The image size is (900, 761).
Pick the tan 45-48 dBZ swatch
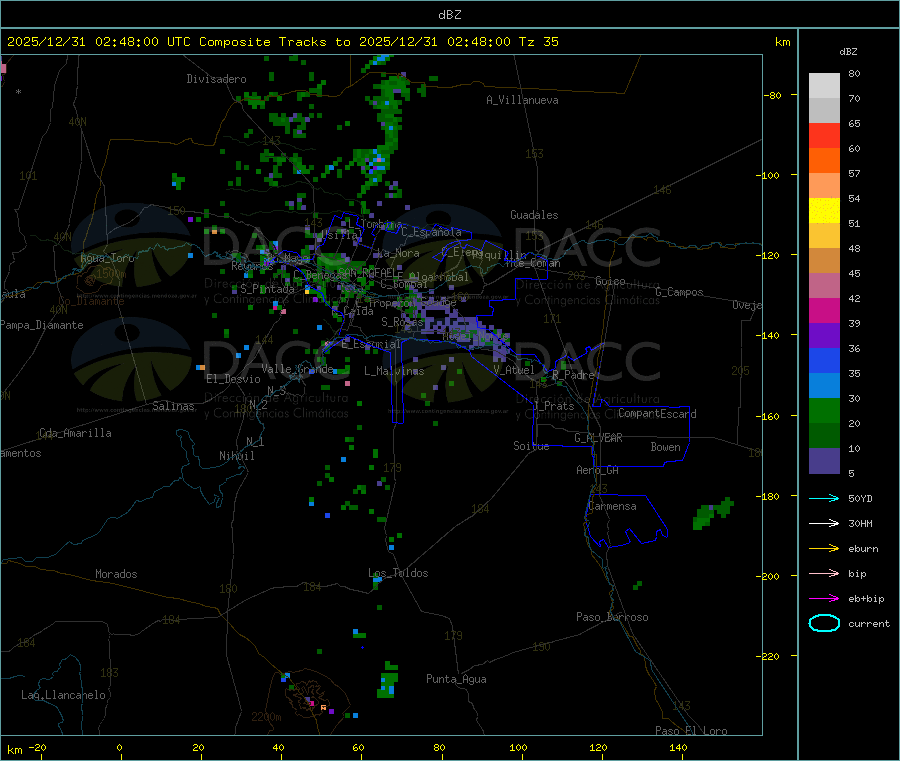[x=824, y=261]
